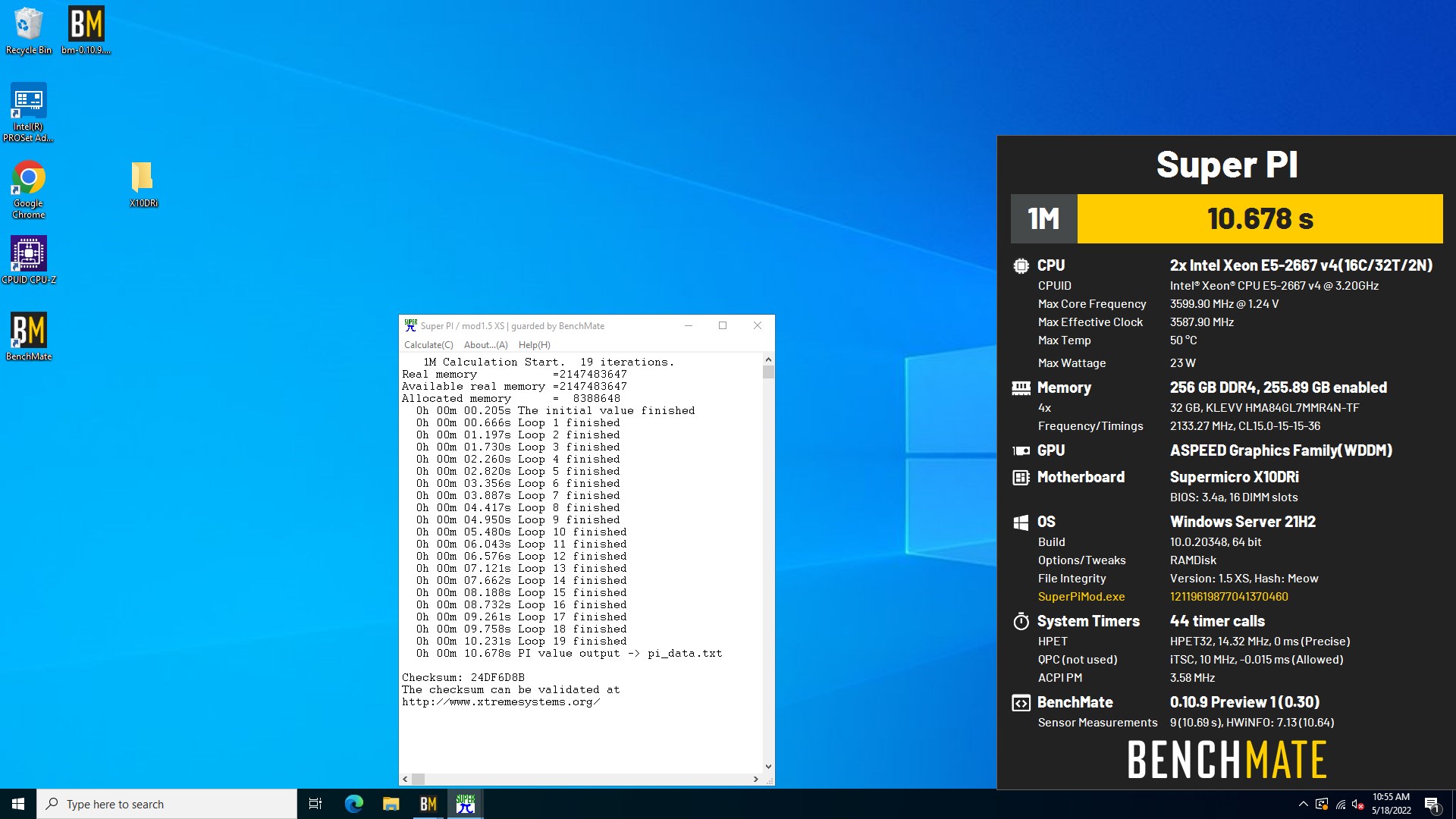Open the Windows Start menu
The width and height of the screenshot is (1456, 819).
click(18, 804)
